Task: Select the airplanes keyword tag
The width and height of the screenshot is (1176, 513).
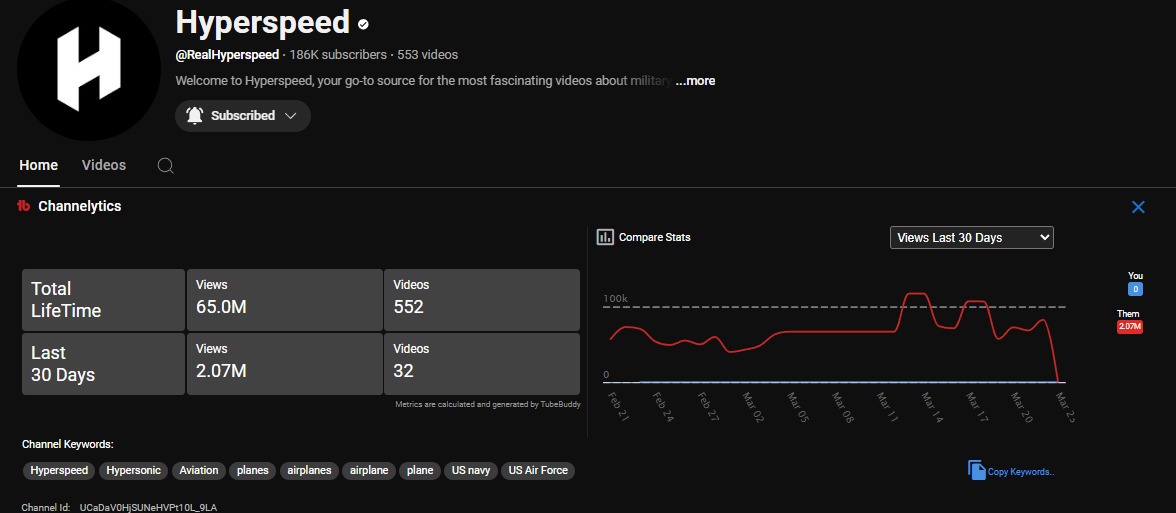Action: pyautogui.click(x=309, y=471)
